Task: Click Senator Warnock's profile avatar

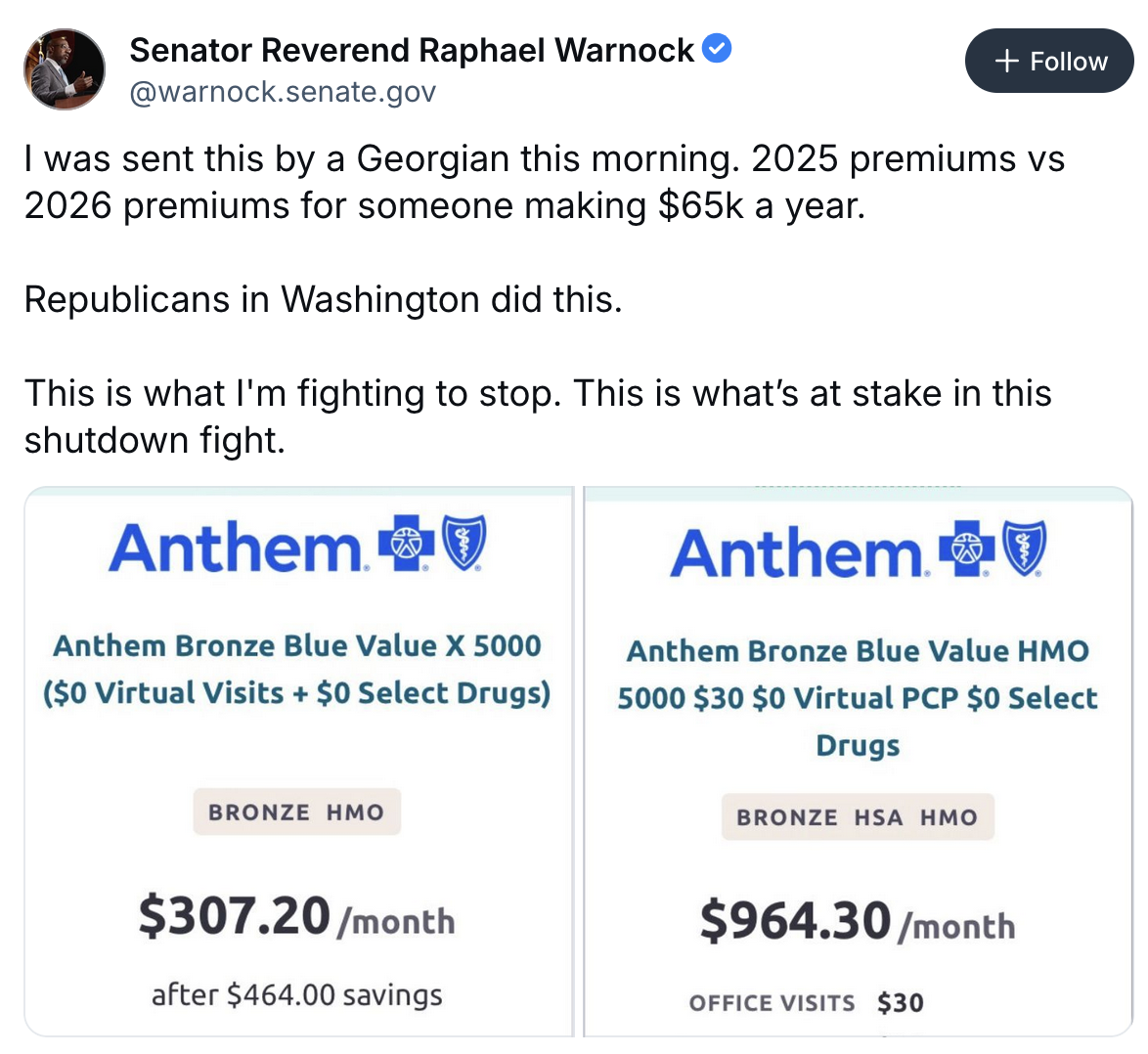Action: pyautogui.click(x=65, y=69)
